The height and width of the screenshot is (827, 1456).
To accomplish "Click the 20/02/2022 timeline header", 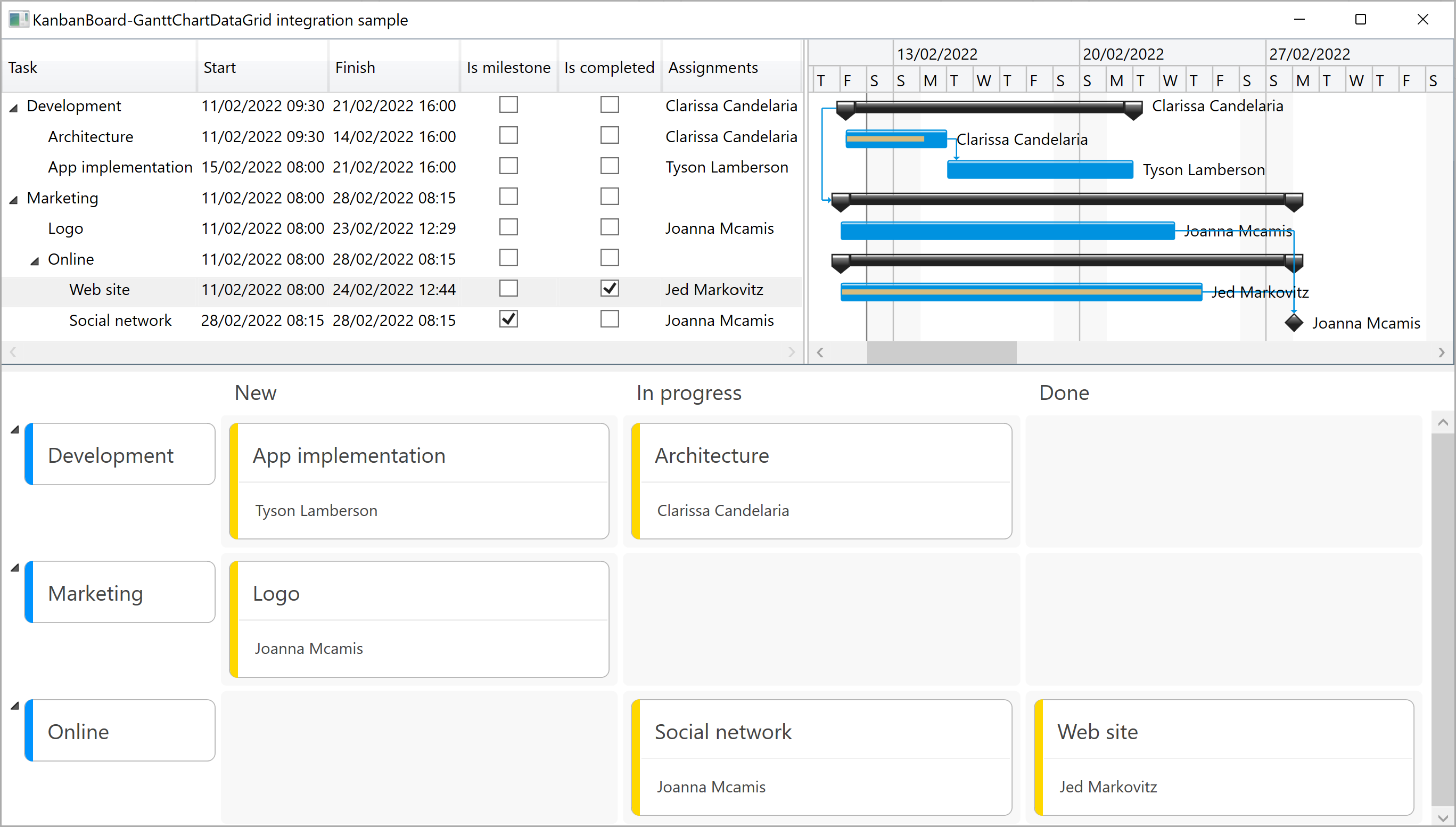I will pos(1123,53).
